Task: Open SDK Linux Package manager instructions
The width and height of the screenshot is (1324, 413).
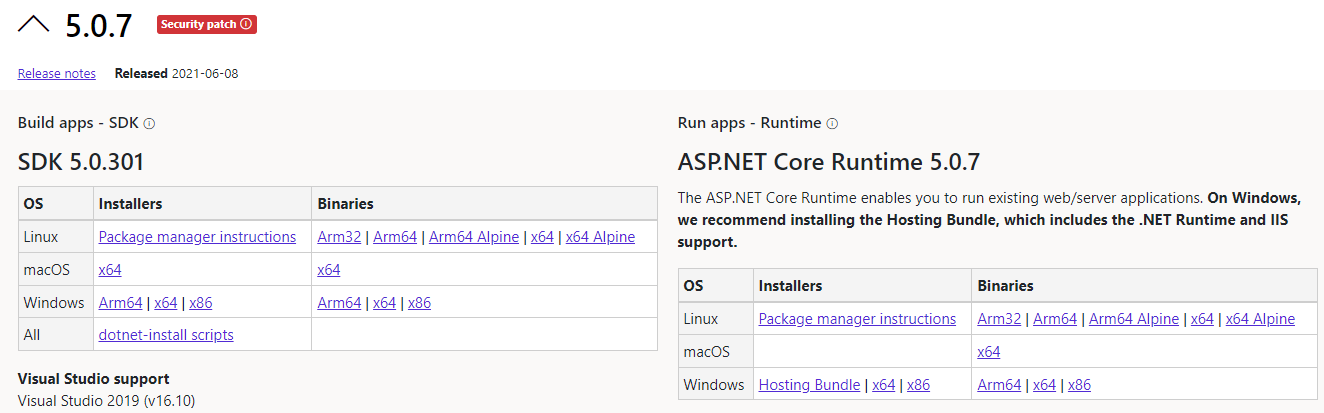Action: [197, 237]
